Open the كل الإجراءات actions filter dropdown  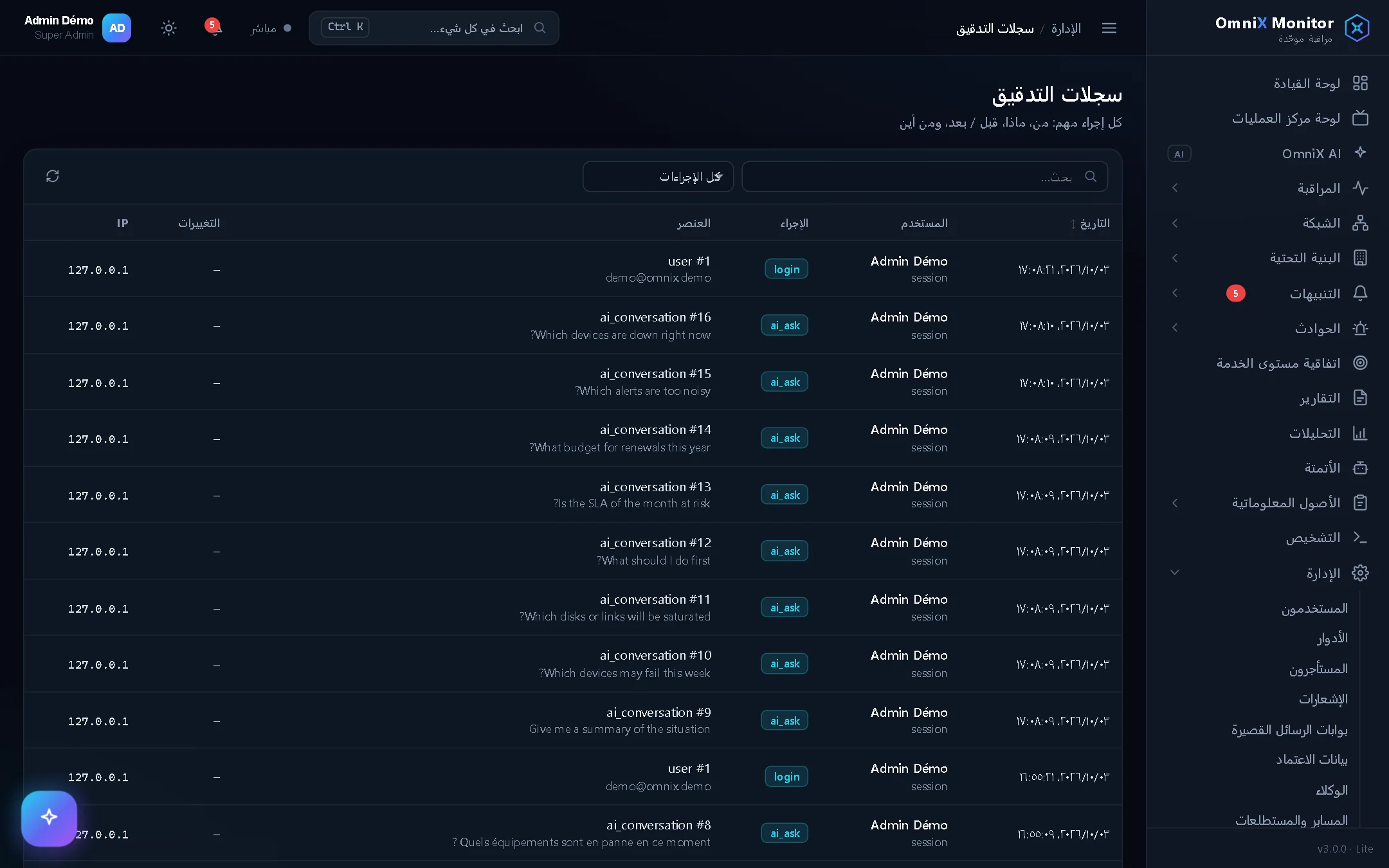point(658,176)
